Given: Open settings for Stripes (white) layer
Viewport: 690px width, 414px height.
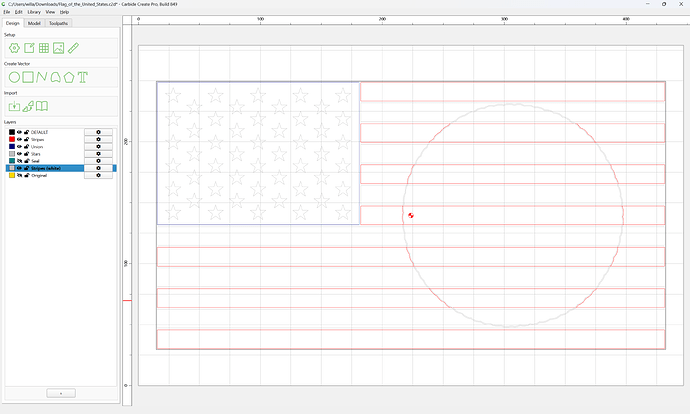Looking at the screenshot, I should 98,168.
